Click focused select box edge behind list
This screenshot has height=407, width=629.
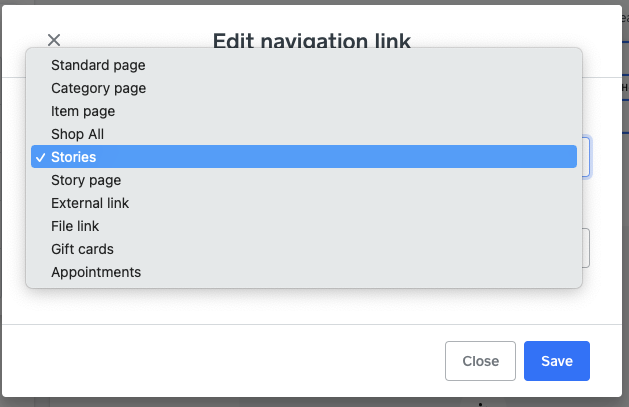[586, 157]
